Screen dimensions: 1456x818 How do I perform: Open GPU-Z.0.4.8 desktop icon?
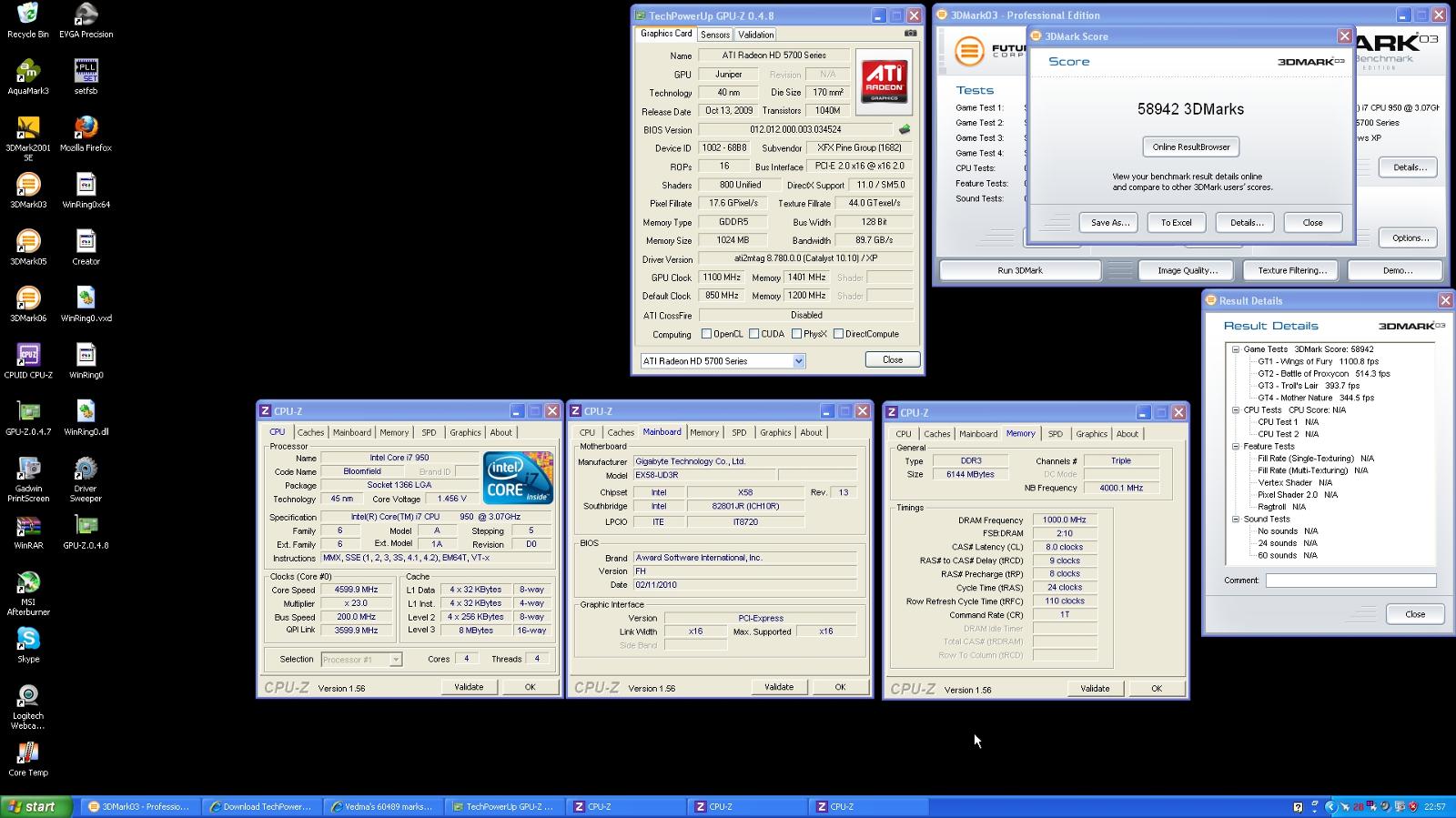(86, 531)
